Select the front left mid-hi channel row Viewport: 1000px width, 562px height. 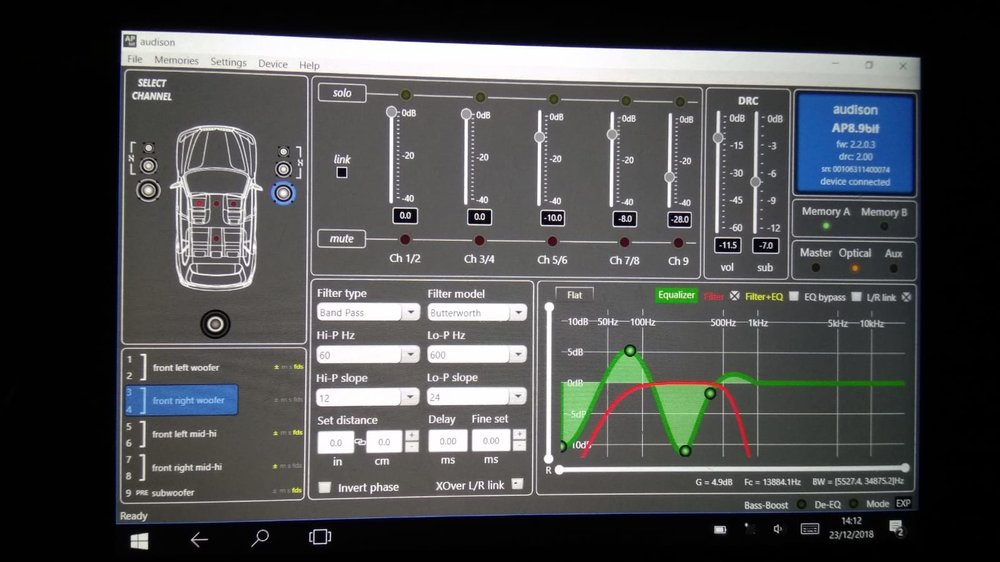214,434
